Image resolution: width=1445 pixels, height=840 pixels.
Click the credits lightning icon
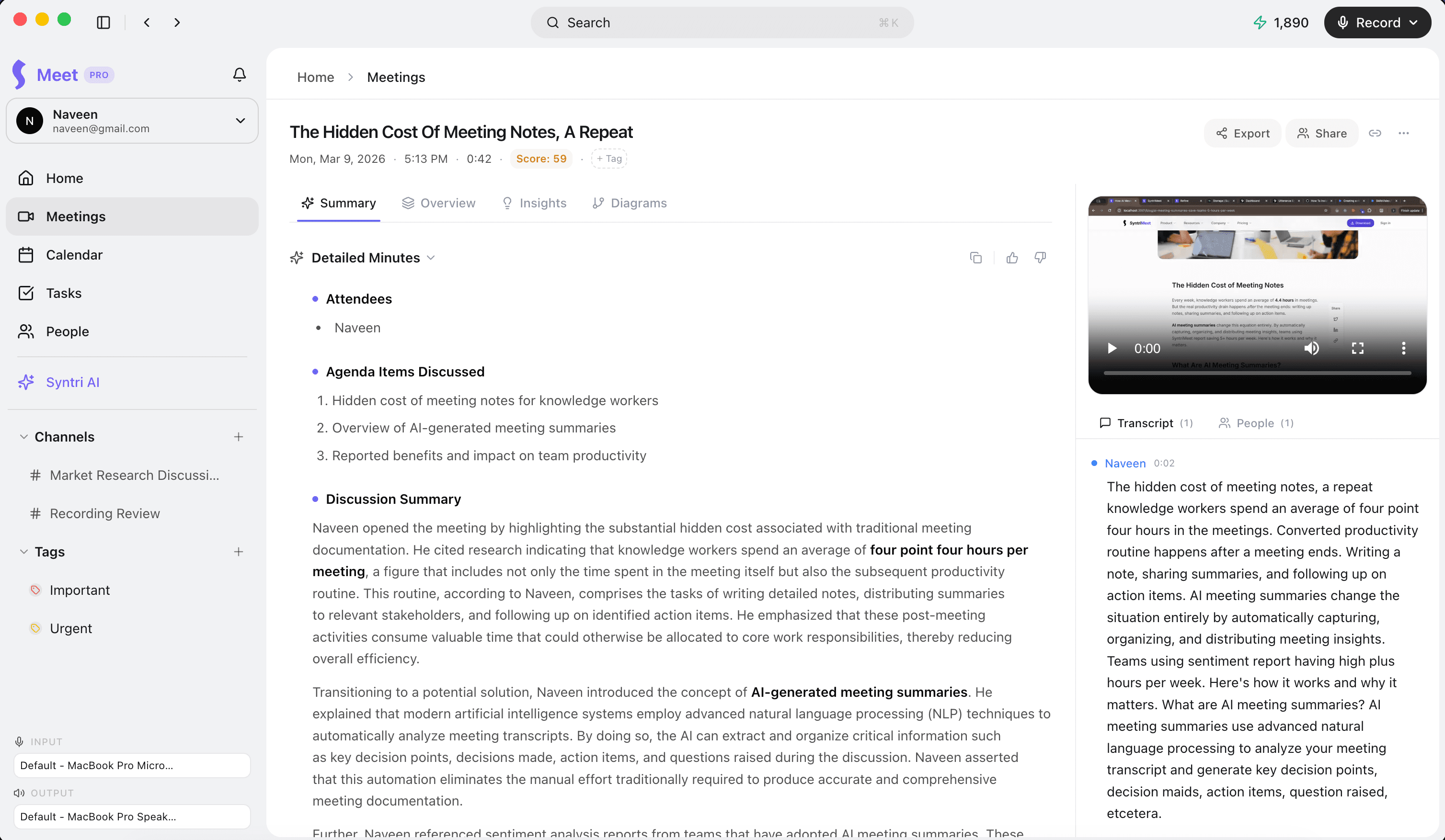click(1260, 23)
